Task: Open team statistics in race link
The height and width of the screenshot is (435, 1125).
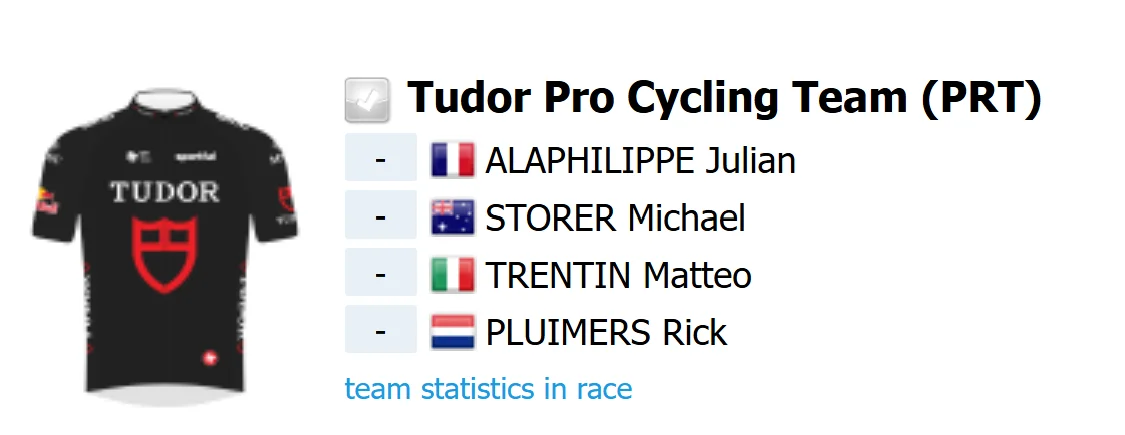Action: point(489,388)
